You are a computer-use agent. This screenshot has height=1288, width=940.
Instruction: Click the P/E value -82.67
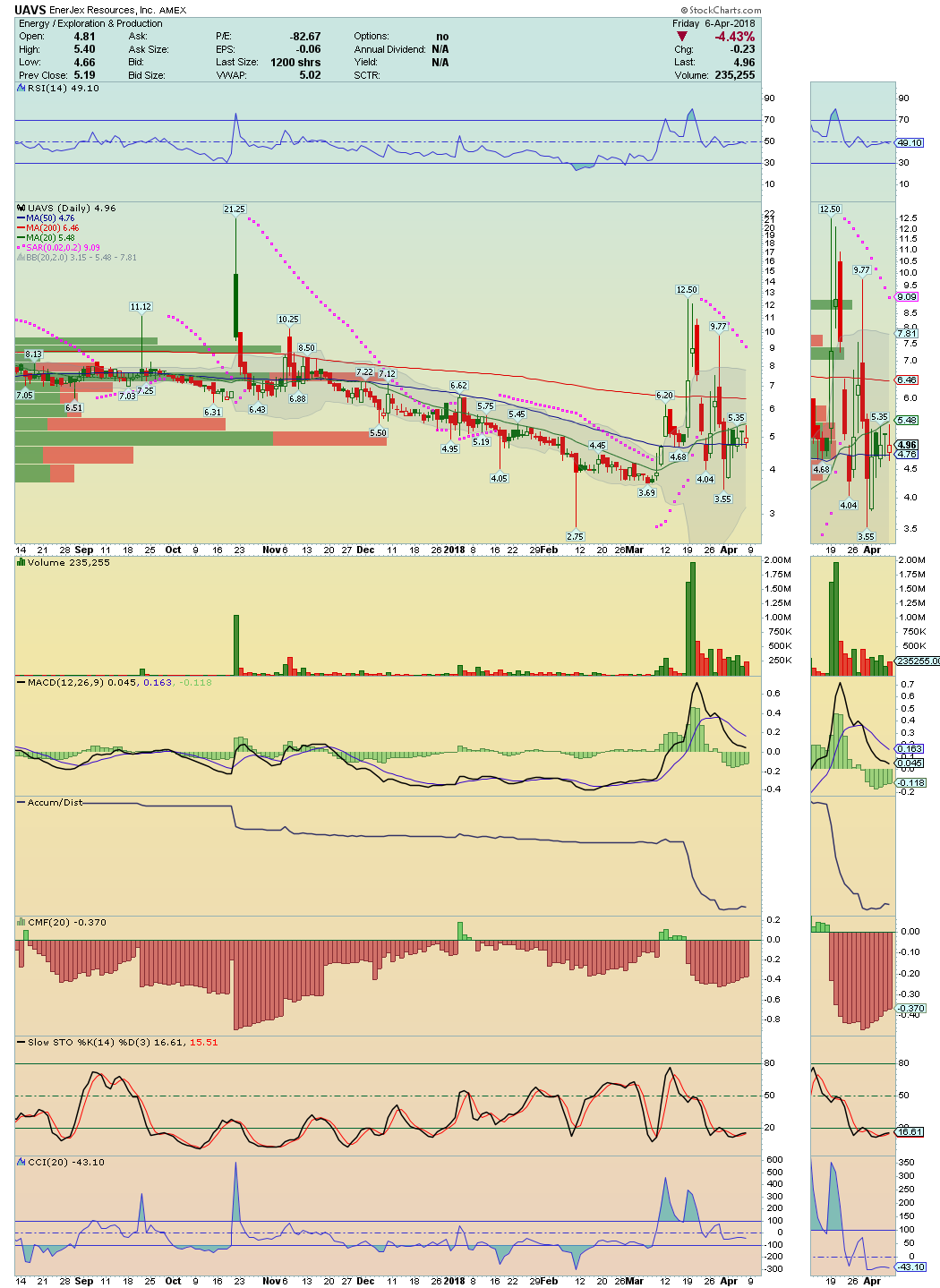305,37
